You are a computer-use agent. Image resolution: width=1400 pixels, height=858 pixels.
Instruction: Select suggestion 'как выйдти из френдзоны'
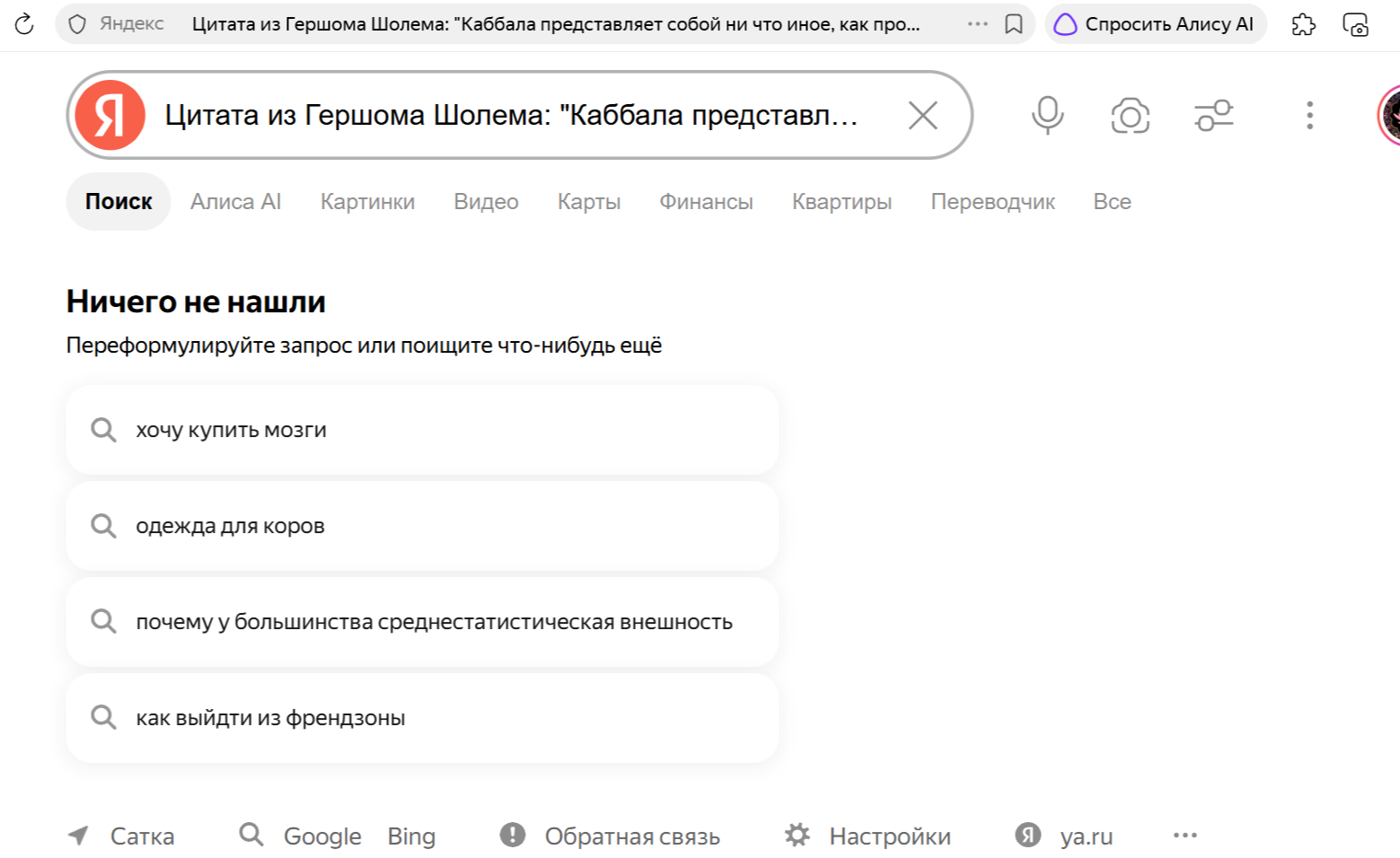tap(422, 718)
